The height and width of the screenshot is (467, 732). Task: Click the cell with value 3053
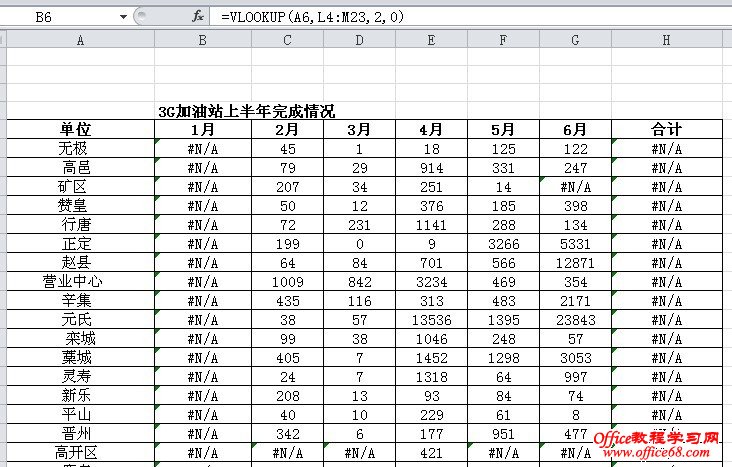pos(575,358)
